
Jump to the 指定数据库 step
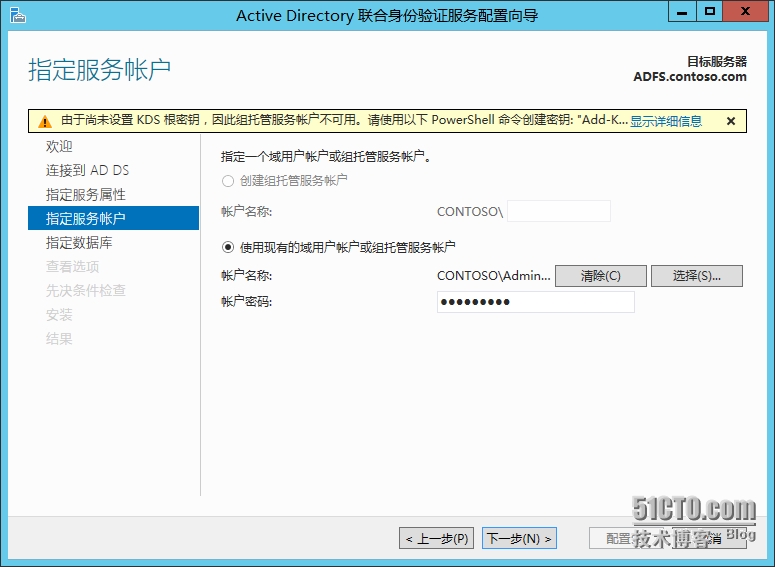pyautogui.click(x=79, y=243)
